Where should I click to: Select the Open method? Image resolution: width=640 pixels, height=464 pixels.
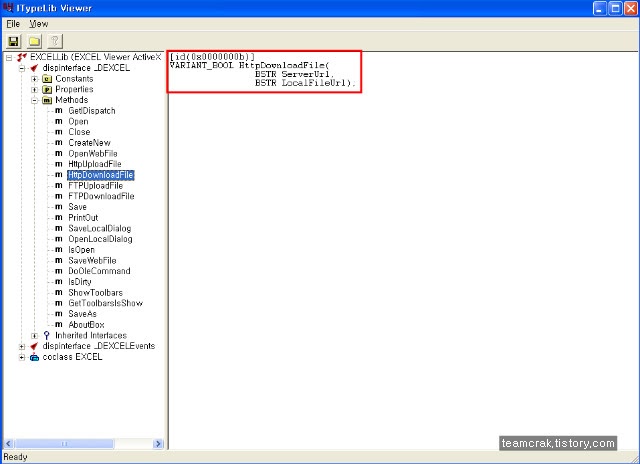pos(78,121)
